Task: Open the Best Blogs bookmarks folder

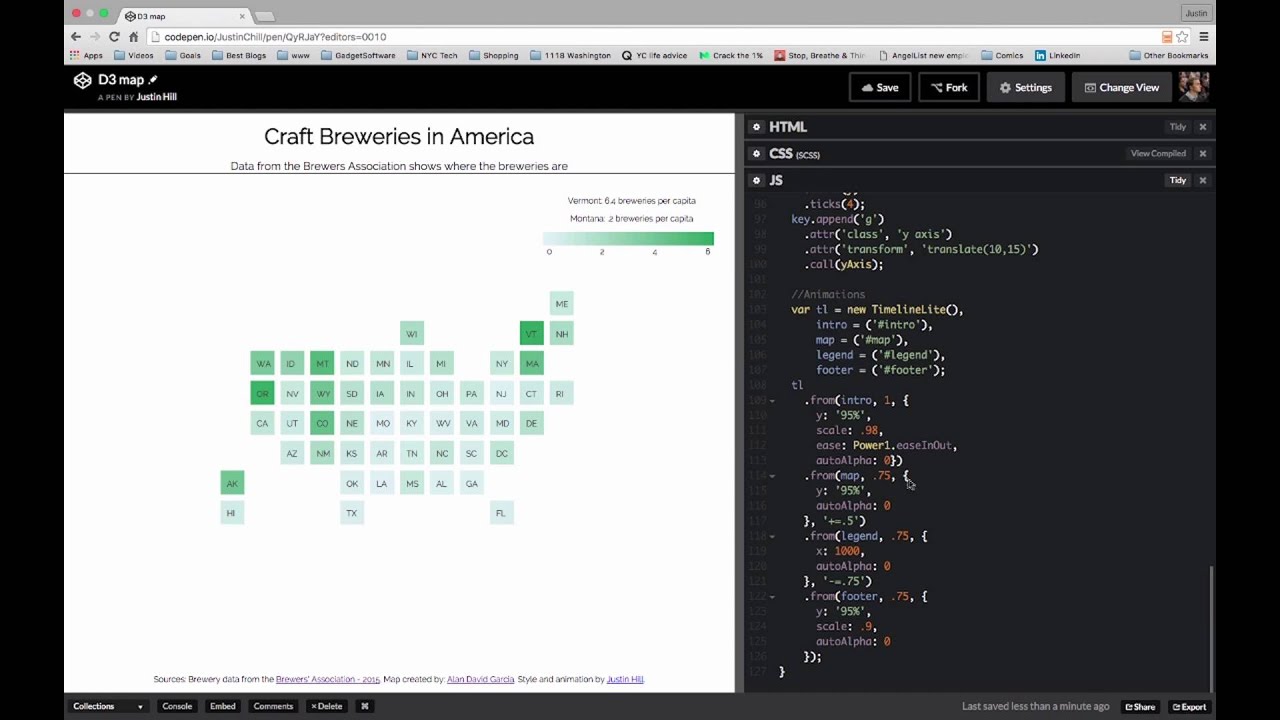Action: (239, 56)
